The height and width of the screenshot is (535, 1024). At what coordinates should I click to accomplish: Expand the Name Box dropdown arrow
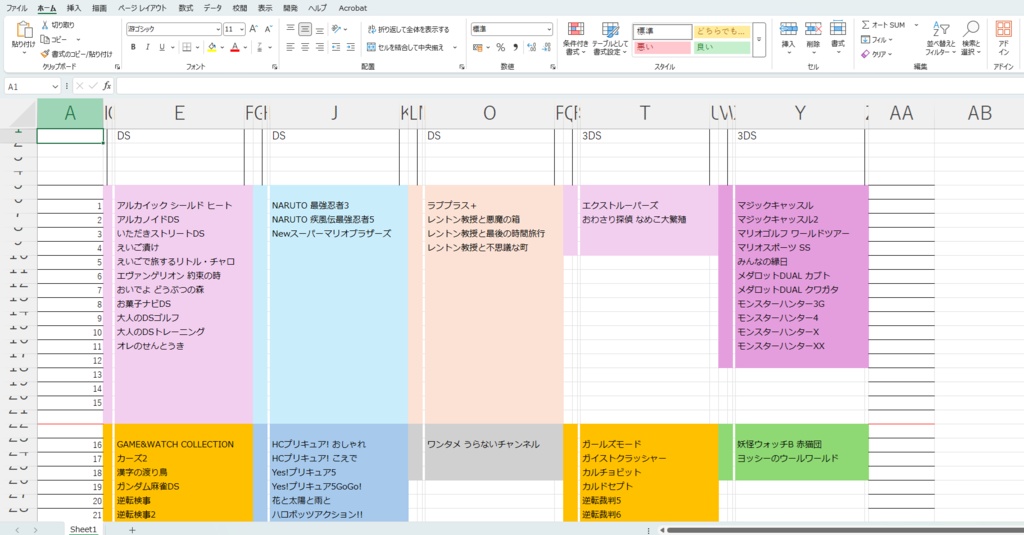point(56,86)
